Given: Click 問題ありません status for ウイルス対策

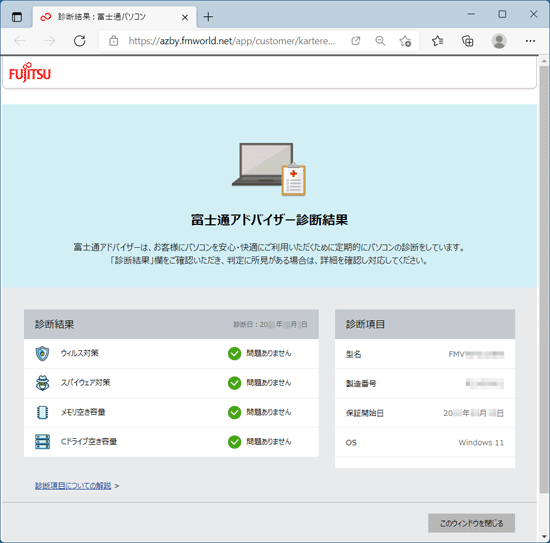Looking at the screenshot, I should pos(269,353).
